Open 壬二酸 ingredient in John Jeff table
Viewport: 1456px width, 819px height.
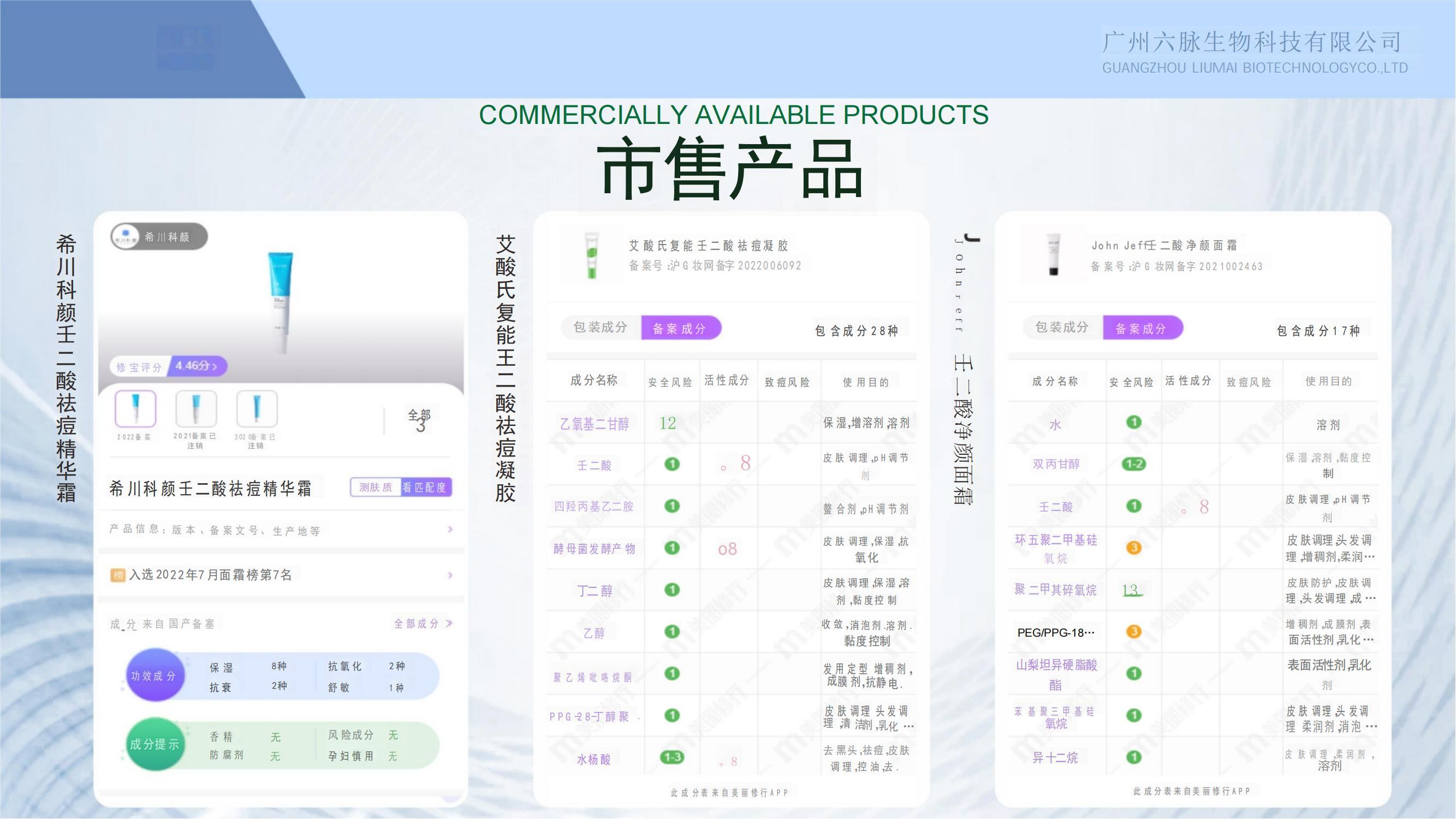pos(1056,507)
